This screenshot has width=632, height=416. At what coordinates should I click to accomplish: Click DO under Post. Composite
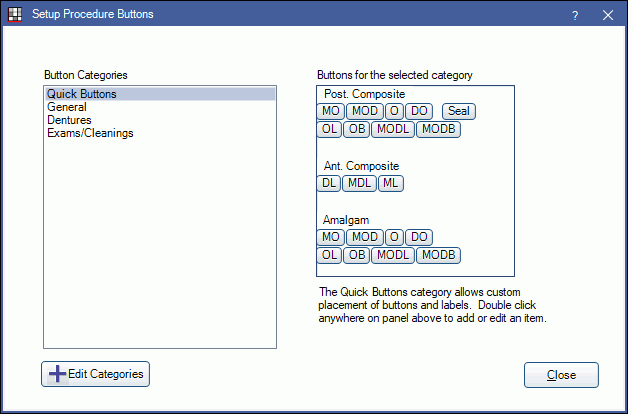[419, 111]
